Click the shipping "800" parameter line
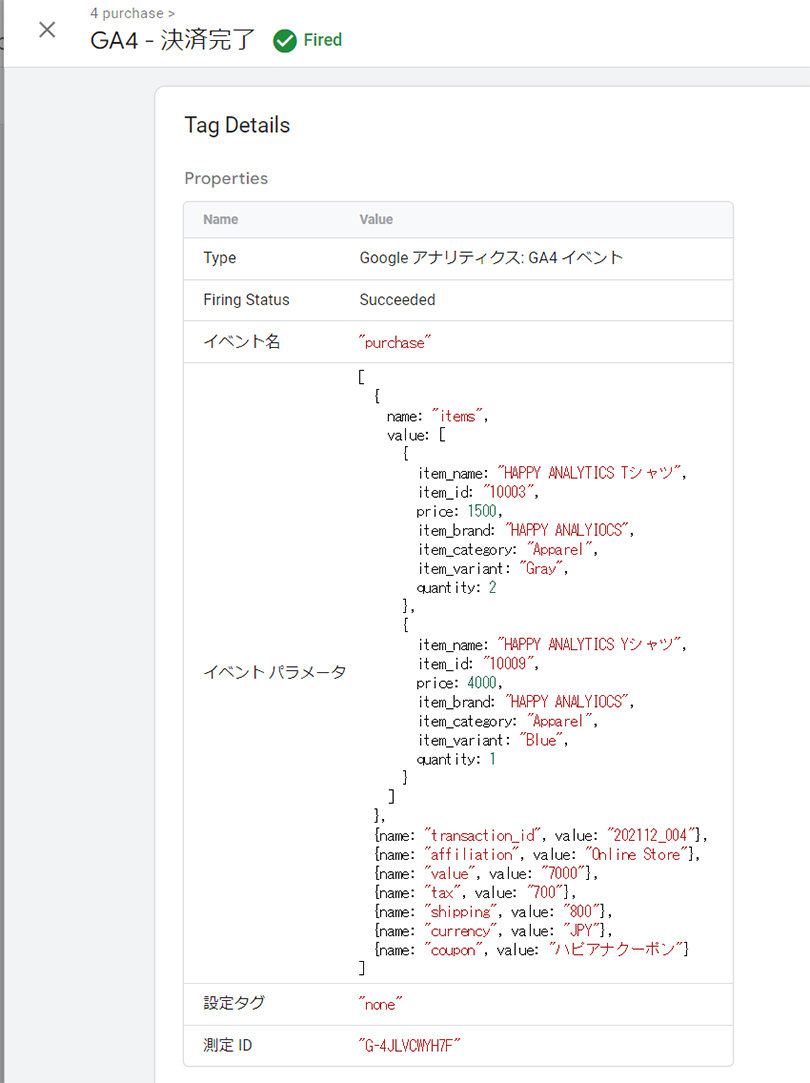The width and height of the screenshot is (810, 1083). 493,912
